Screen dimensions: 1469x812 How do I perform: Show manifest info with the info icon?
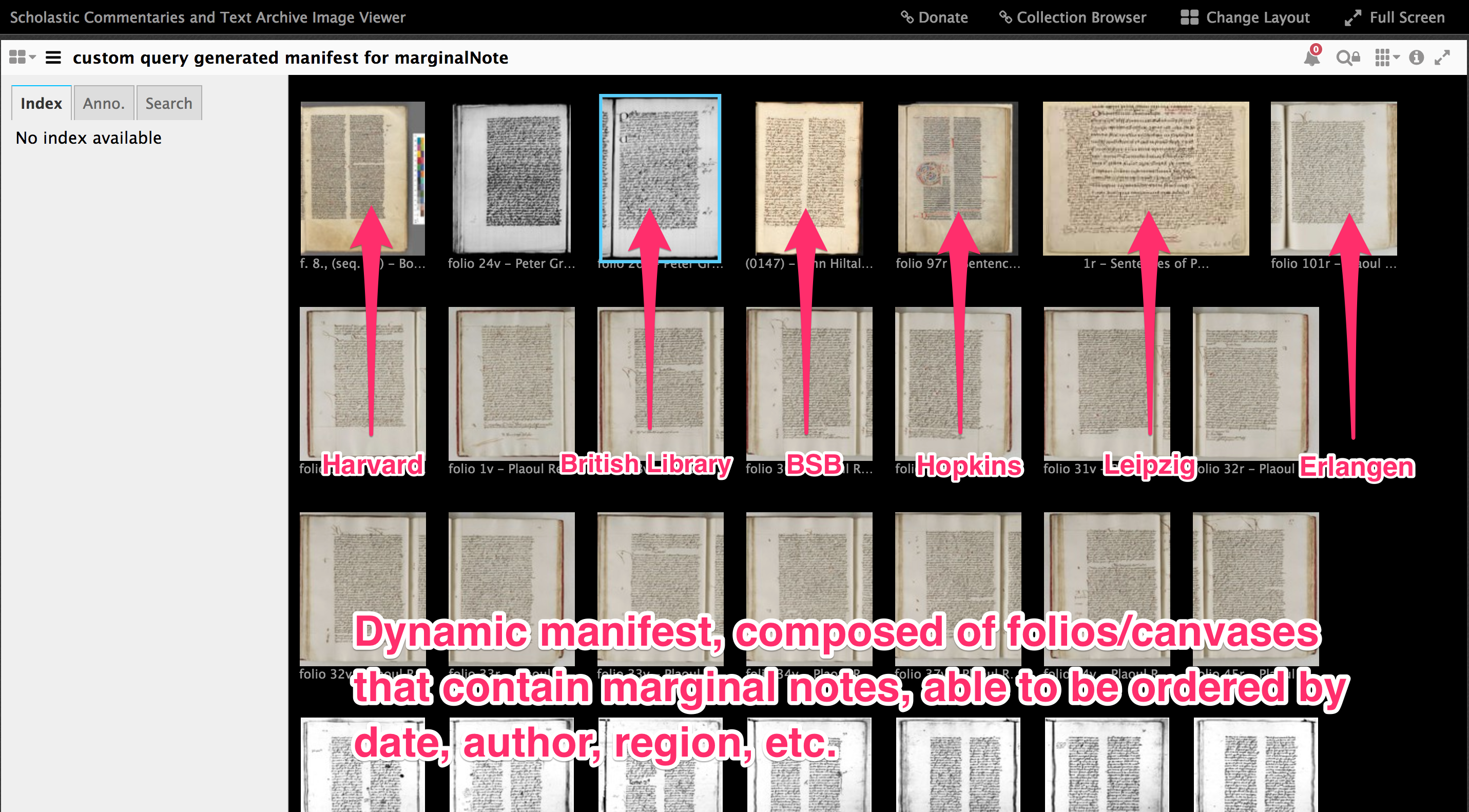1416,57
